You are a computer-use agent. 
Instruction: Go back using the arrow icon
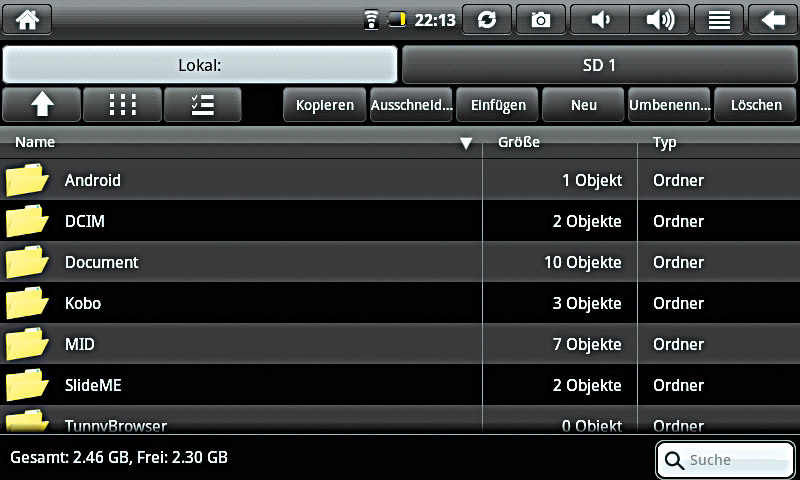click(x=773, y=19)
